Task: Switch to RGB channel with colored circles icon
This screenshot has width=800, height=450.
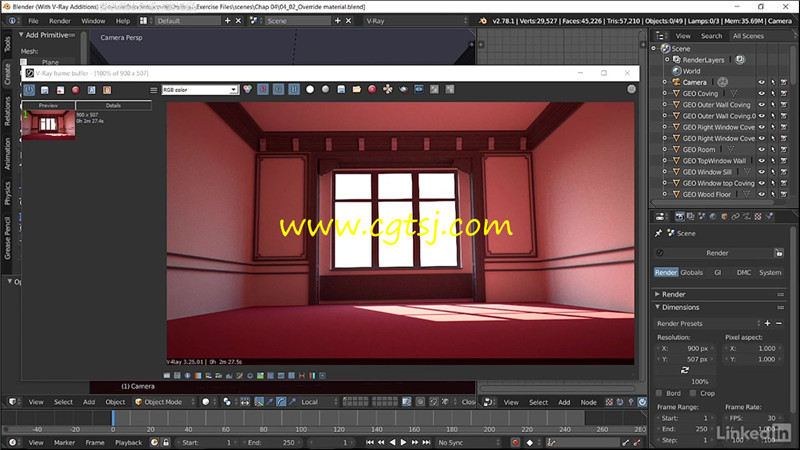Action: pos(247,89)
